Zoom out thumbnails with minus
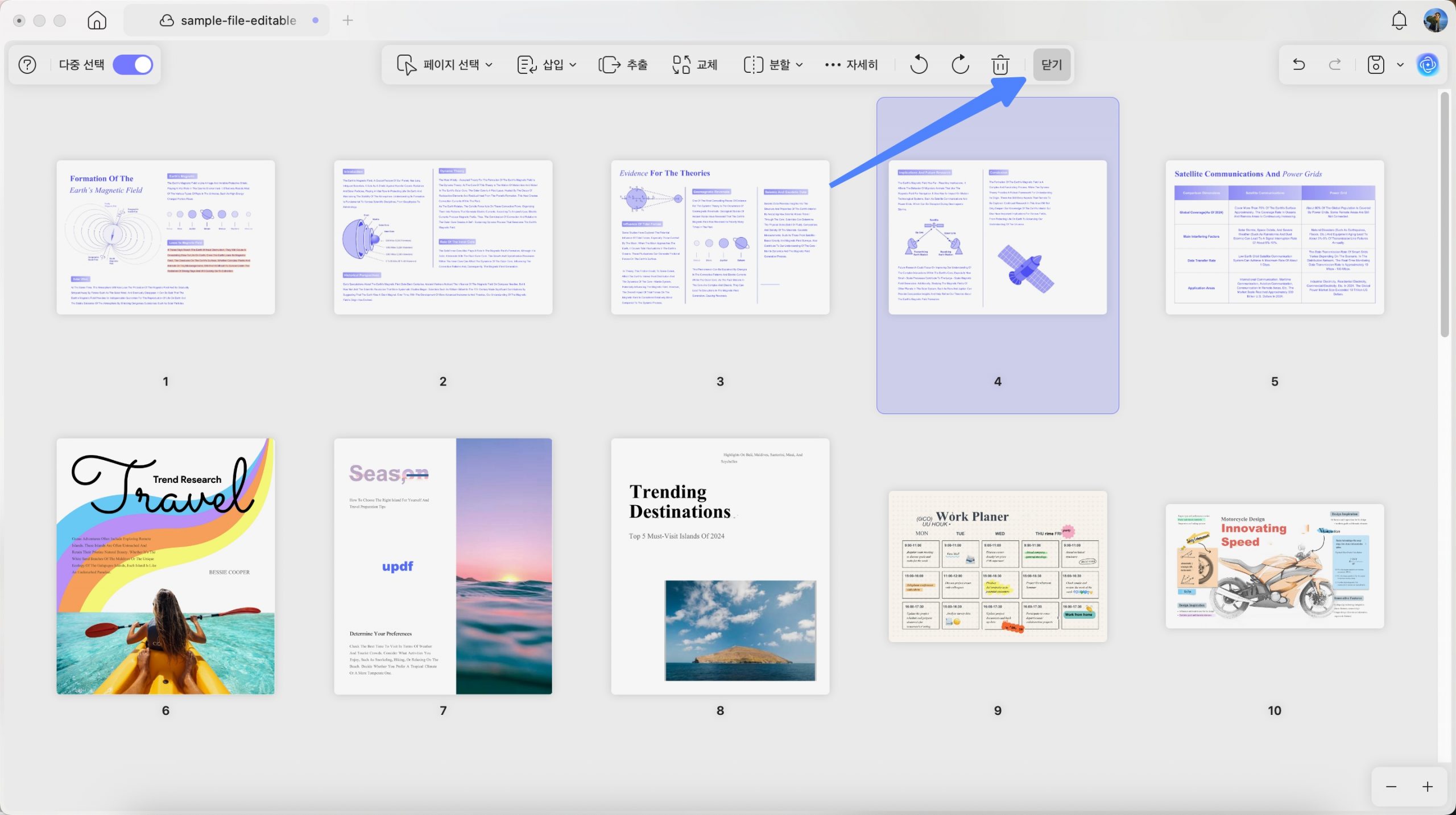This screenshot has width=1456, height=815. pos(1391,787)
